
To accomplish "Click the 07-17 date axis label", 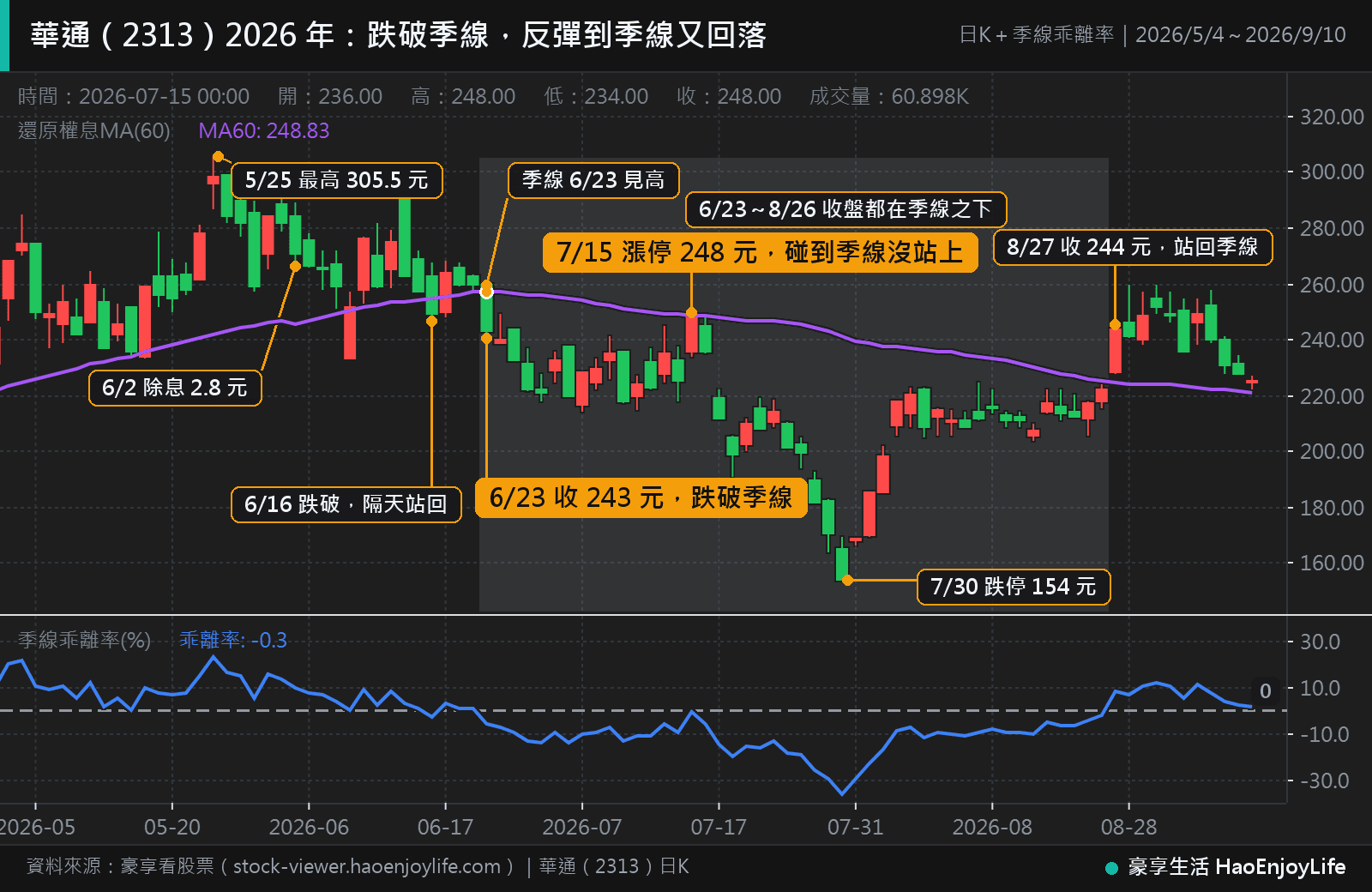I will pyautogui.click(x=719, y=827).
